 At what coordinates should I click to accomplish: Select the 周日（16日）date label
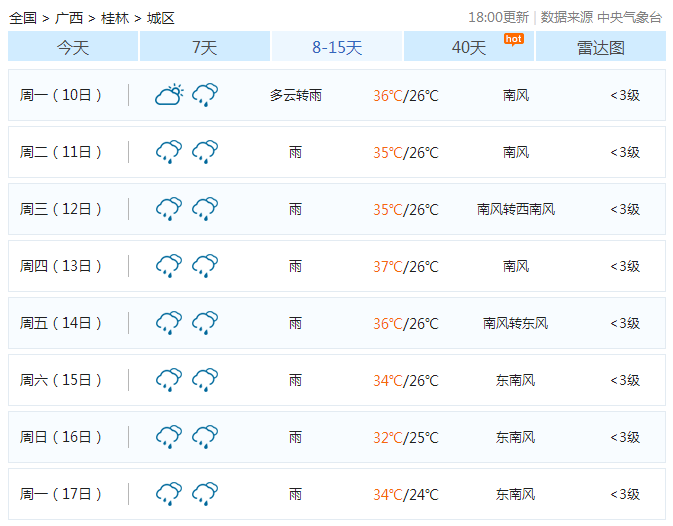61,437
